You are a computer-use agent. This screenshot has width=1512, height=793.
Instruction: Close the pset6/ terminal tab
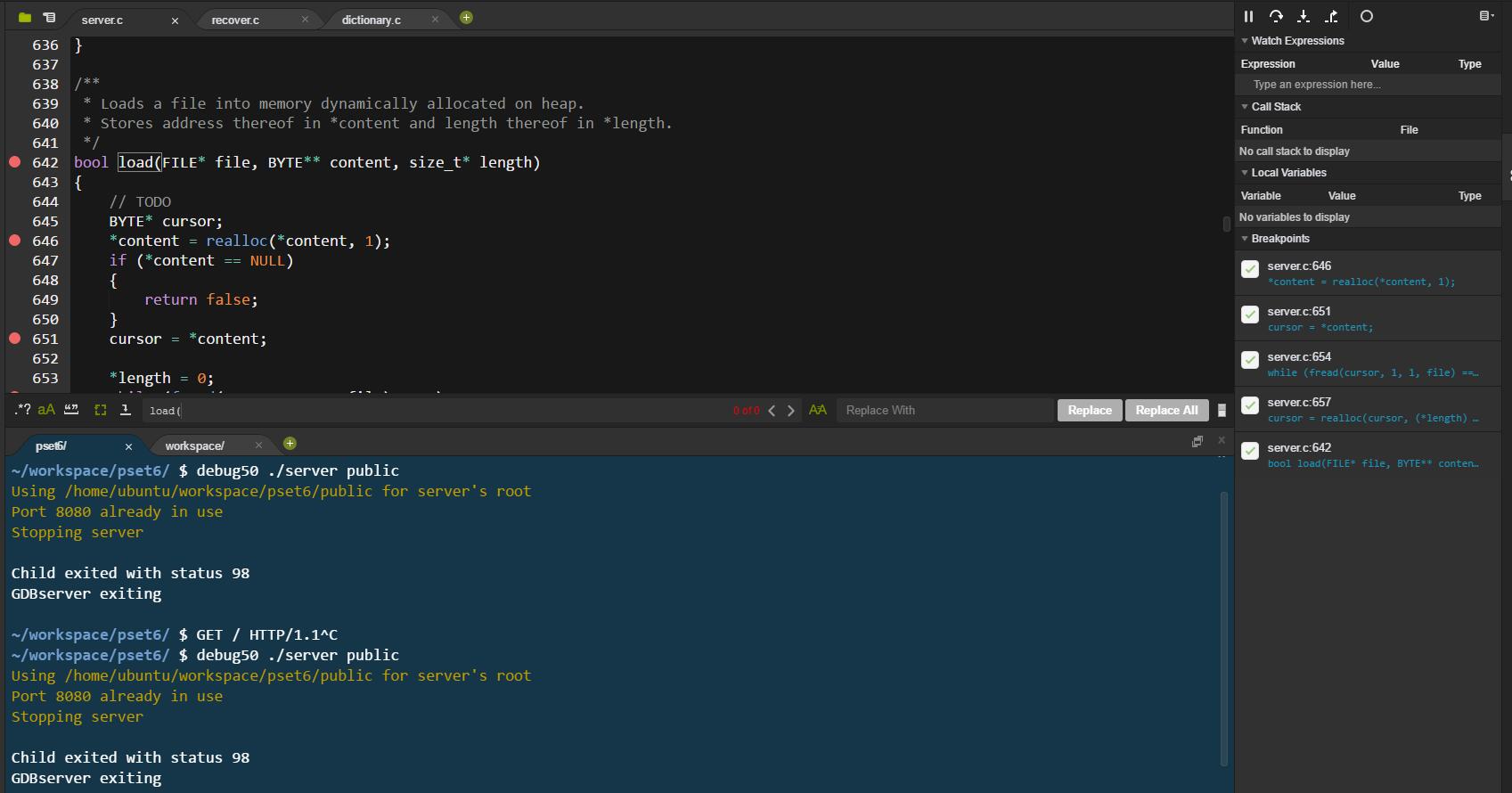point(128,446)
